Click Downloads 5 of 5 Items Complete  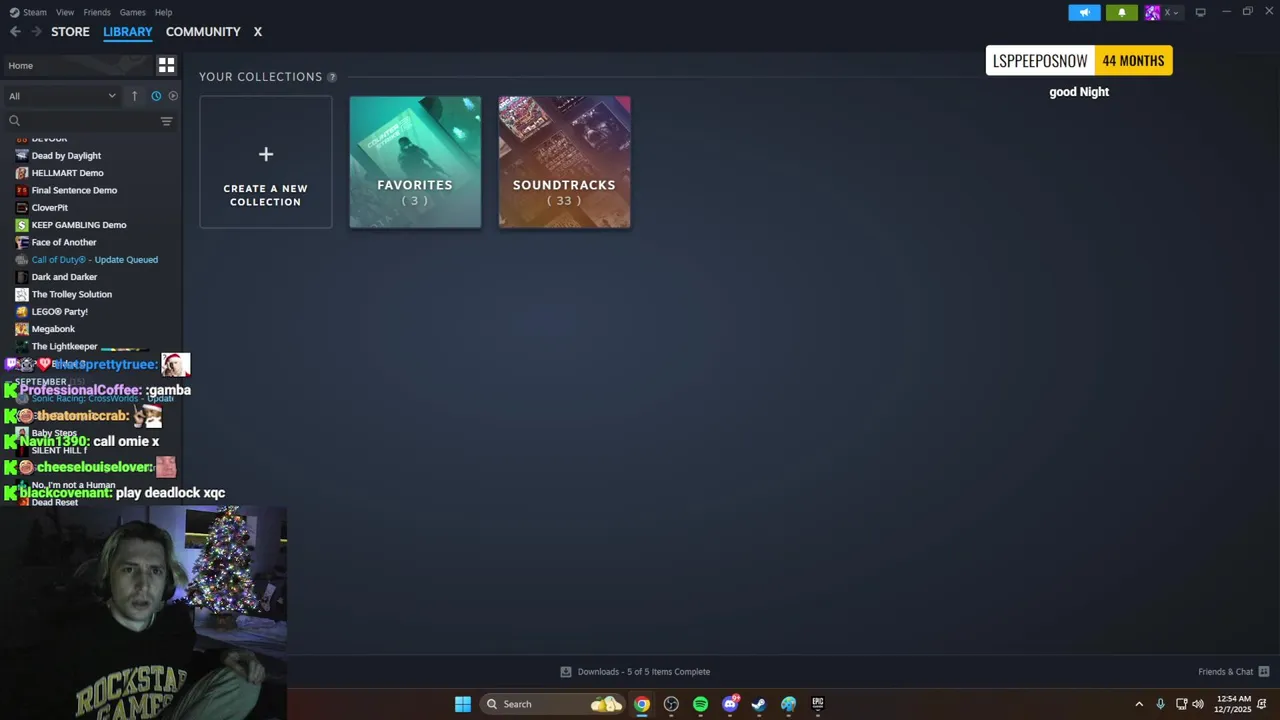pyautogui.click(x=644, y=672)
